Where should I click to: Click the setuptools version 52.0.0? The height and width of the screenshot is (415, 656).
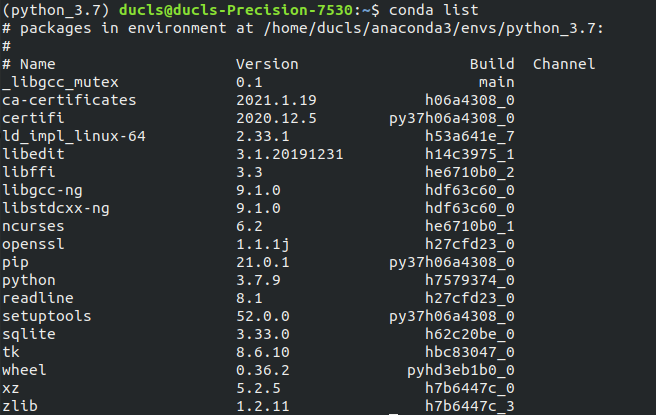pos(262,317)
